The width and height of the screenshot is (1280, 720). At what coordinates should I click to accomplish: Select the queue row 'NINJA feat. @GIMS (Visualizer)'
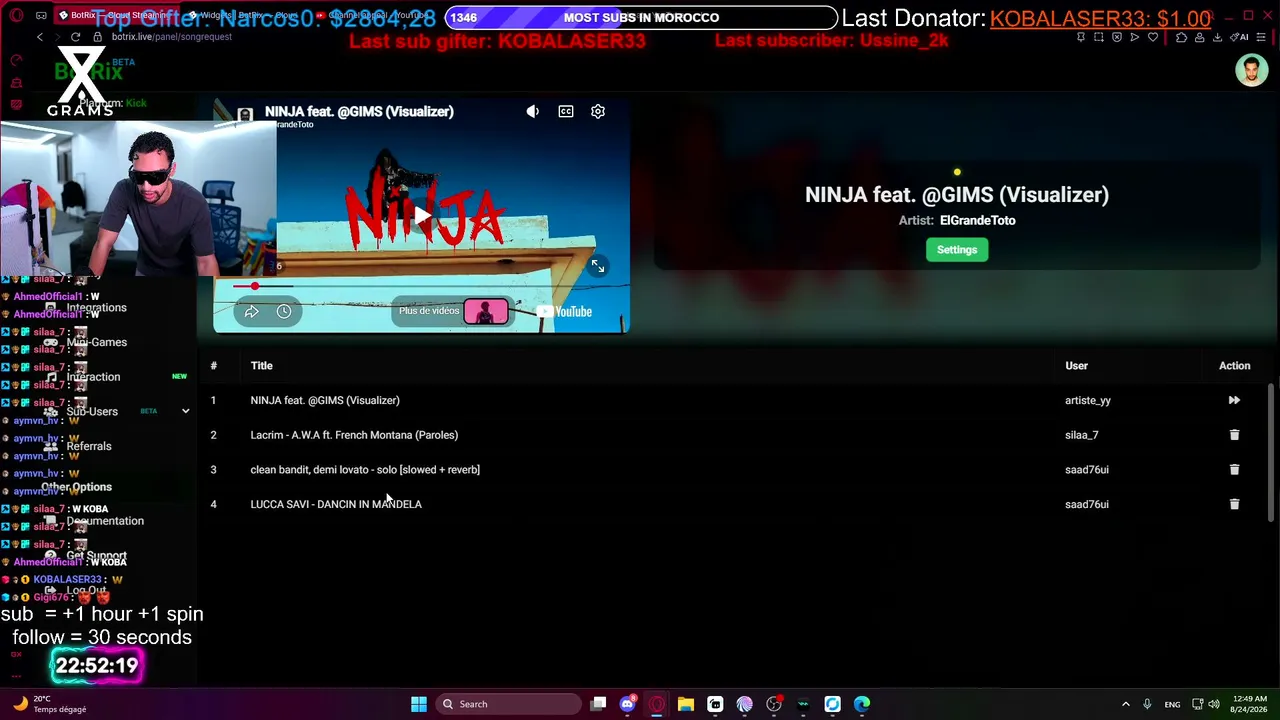(x=325, y=400)
